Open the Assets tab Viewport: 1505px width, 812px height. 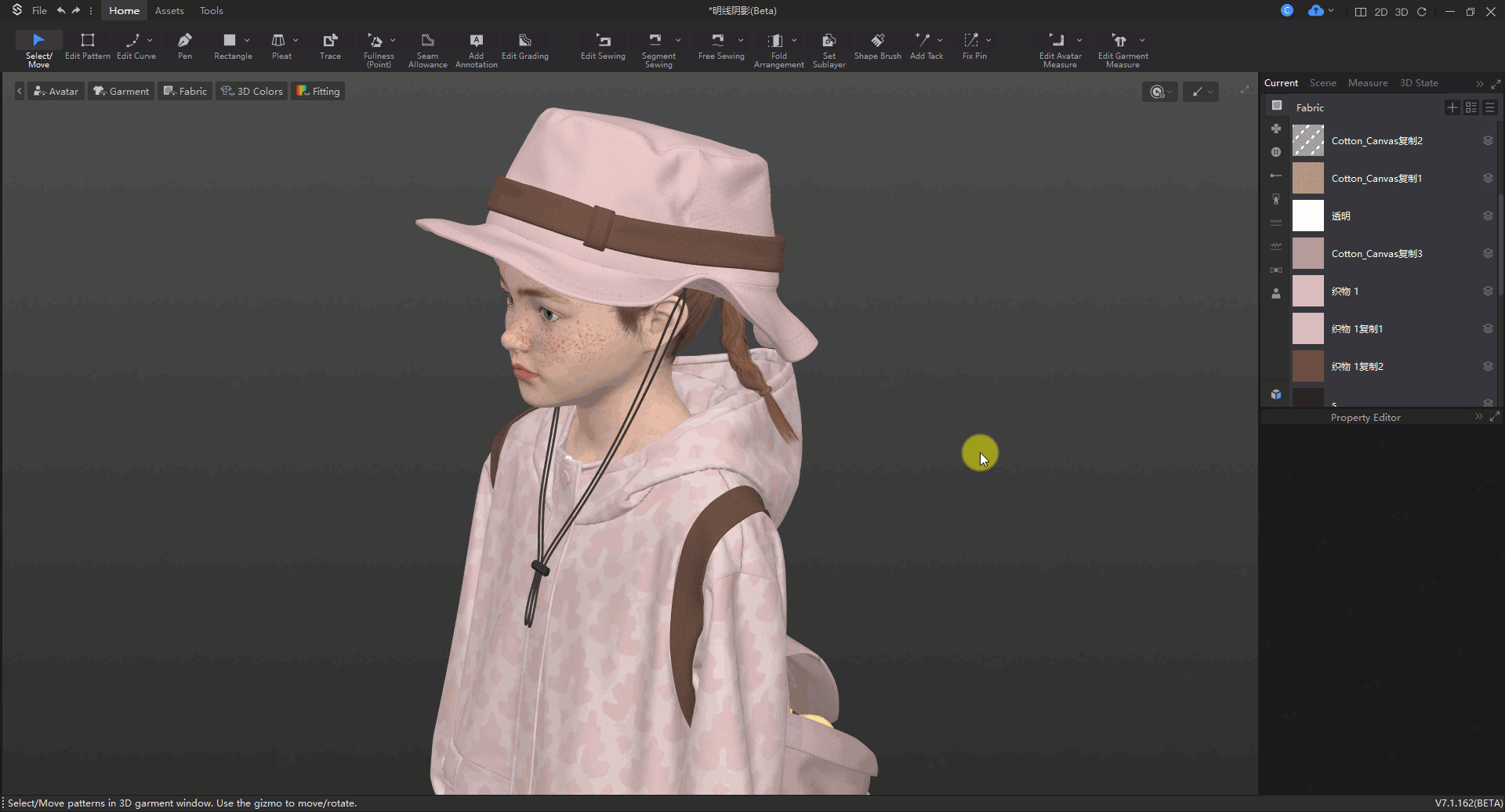tap(169, 11)
